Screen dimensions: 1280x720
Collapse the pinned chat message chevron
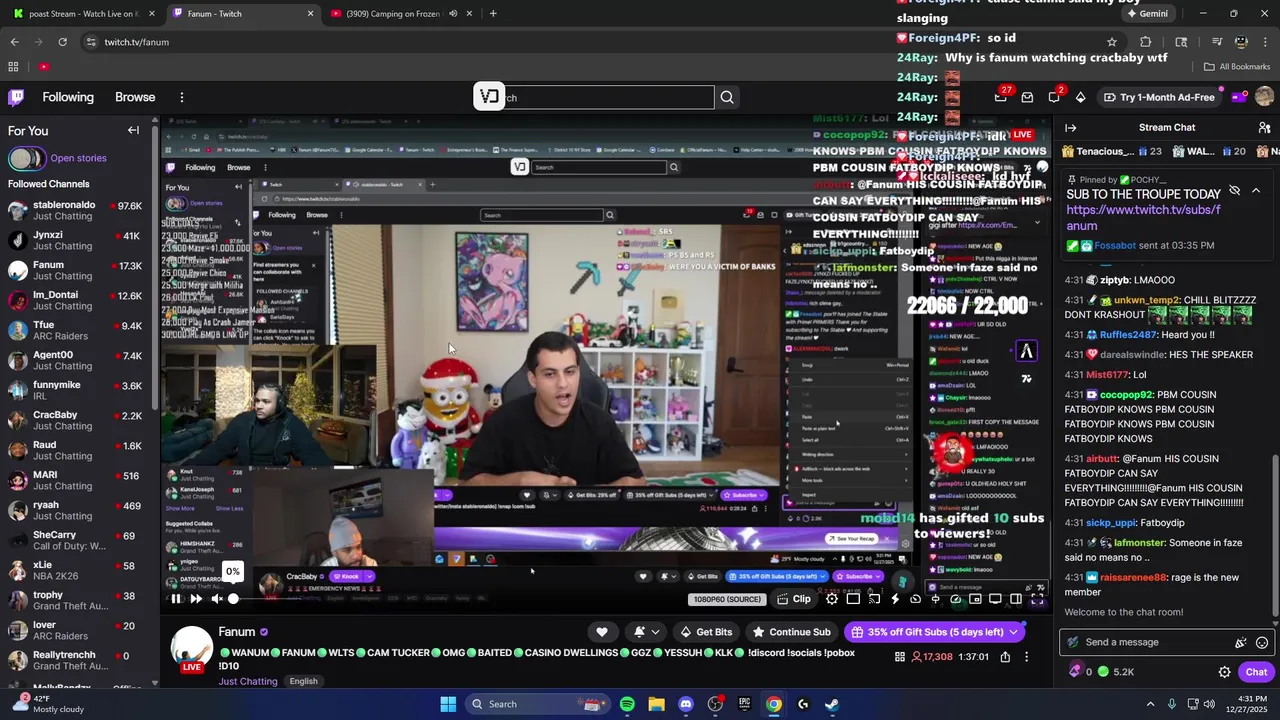point(1256,190)
